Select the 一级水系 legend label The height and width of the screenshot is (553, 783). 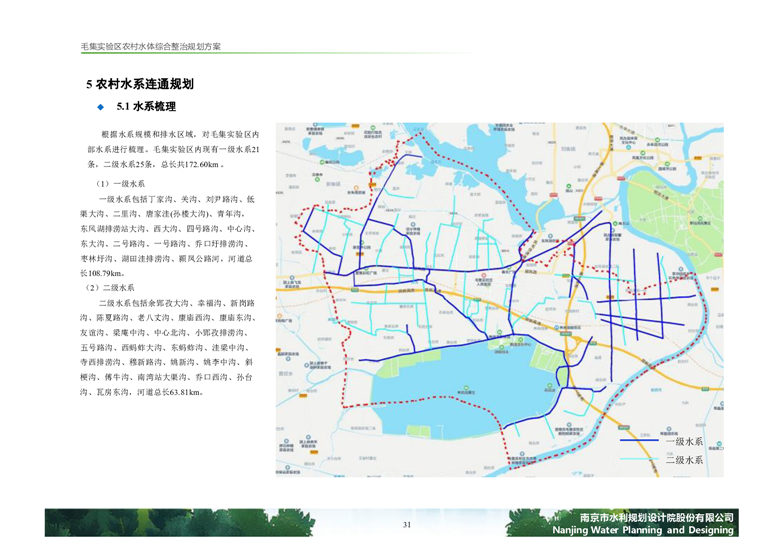(685, 441)
